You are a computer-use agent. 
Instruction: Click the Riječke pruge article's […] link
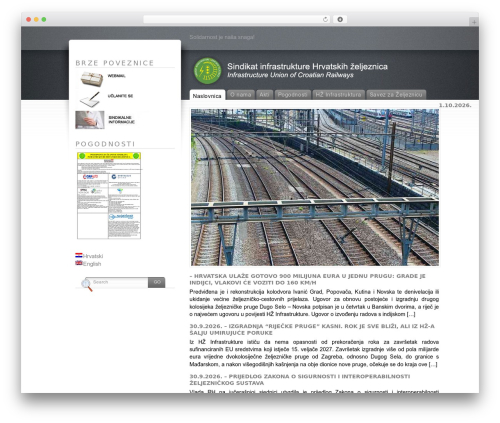point(433,364)
